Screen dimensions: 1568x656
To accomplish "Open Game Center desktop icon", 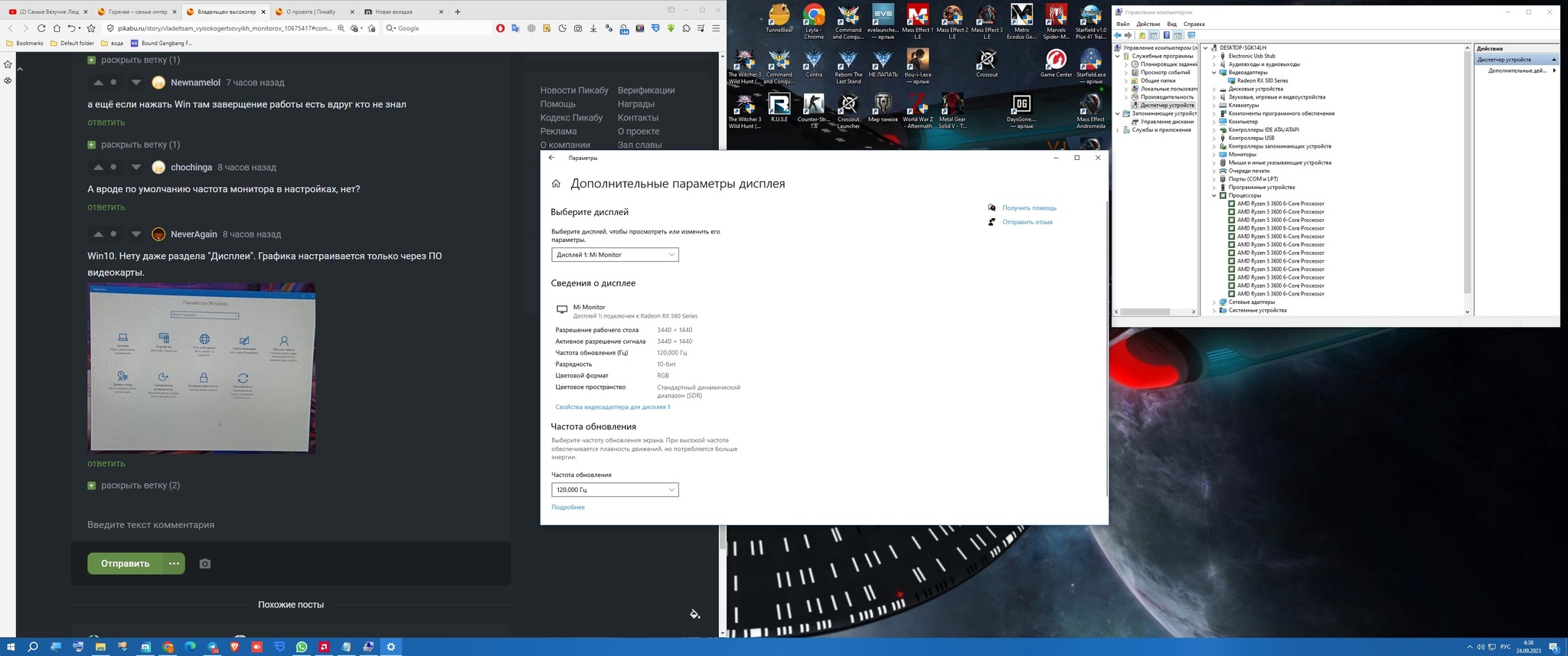I will pyautogui.click(x=1056, y=64).
